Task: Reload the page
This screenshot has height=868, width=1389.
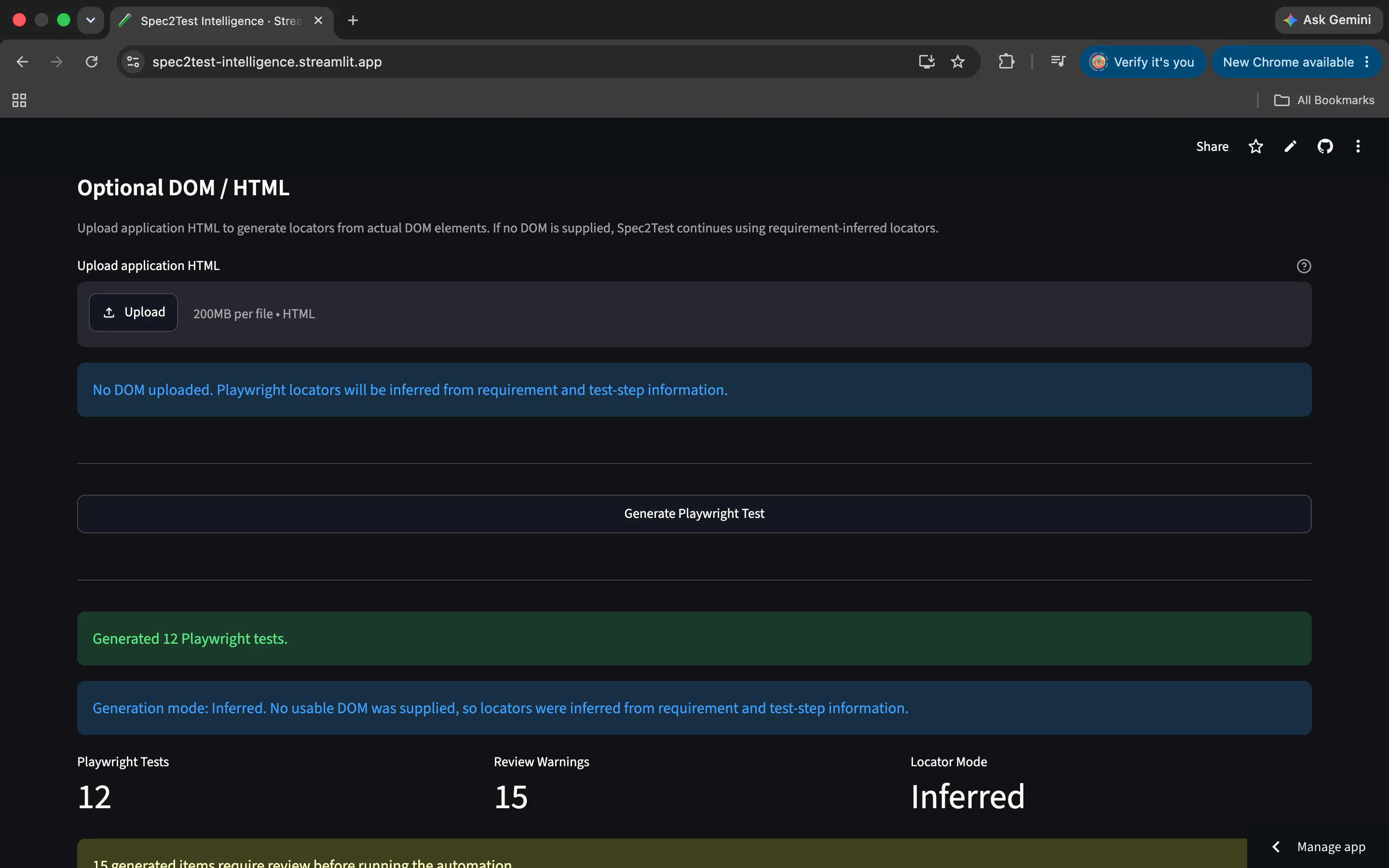Action: pyautogui.click(x=92, y=61)
